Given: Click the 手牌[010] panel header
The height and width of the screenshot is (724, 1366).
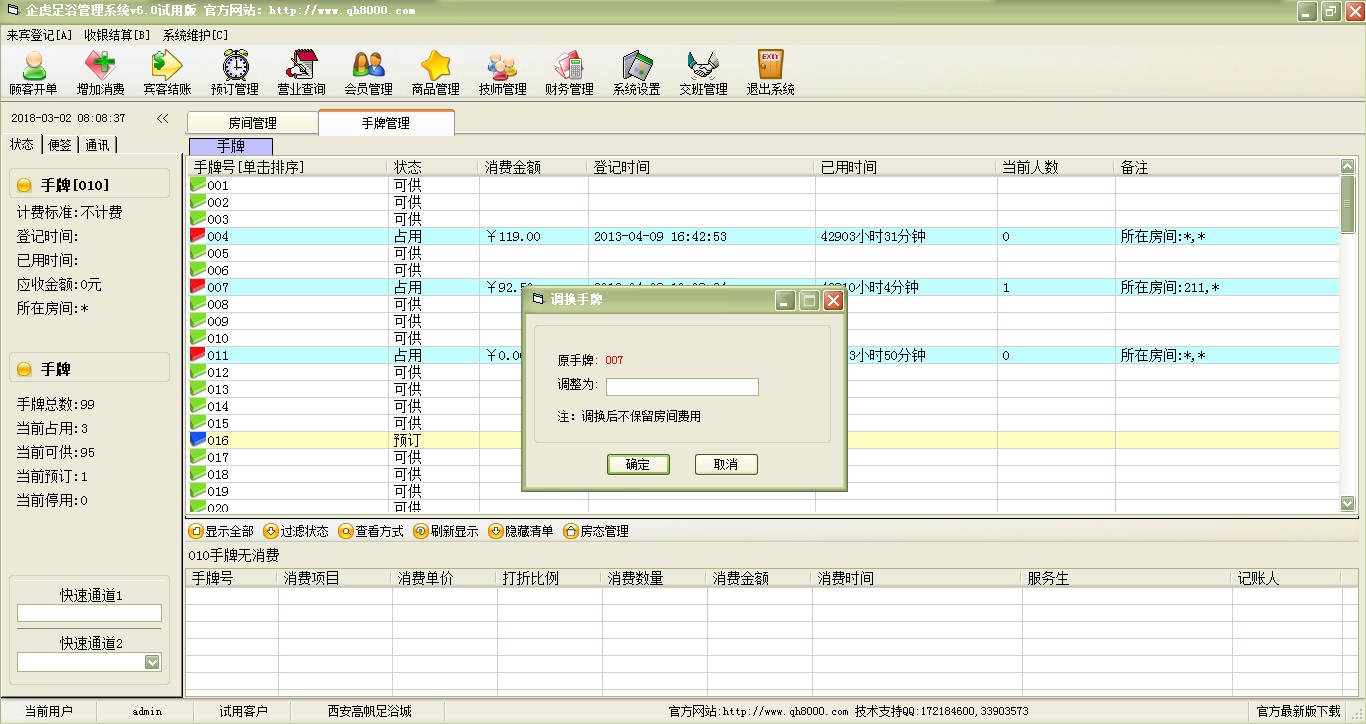Looking at the screenshot, I should pos(89,185).
